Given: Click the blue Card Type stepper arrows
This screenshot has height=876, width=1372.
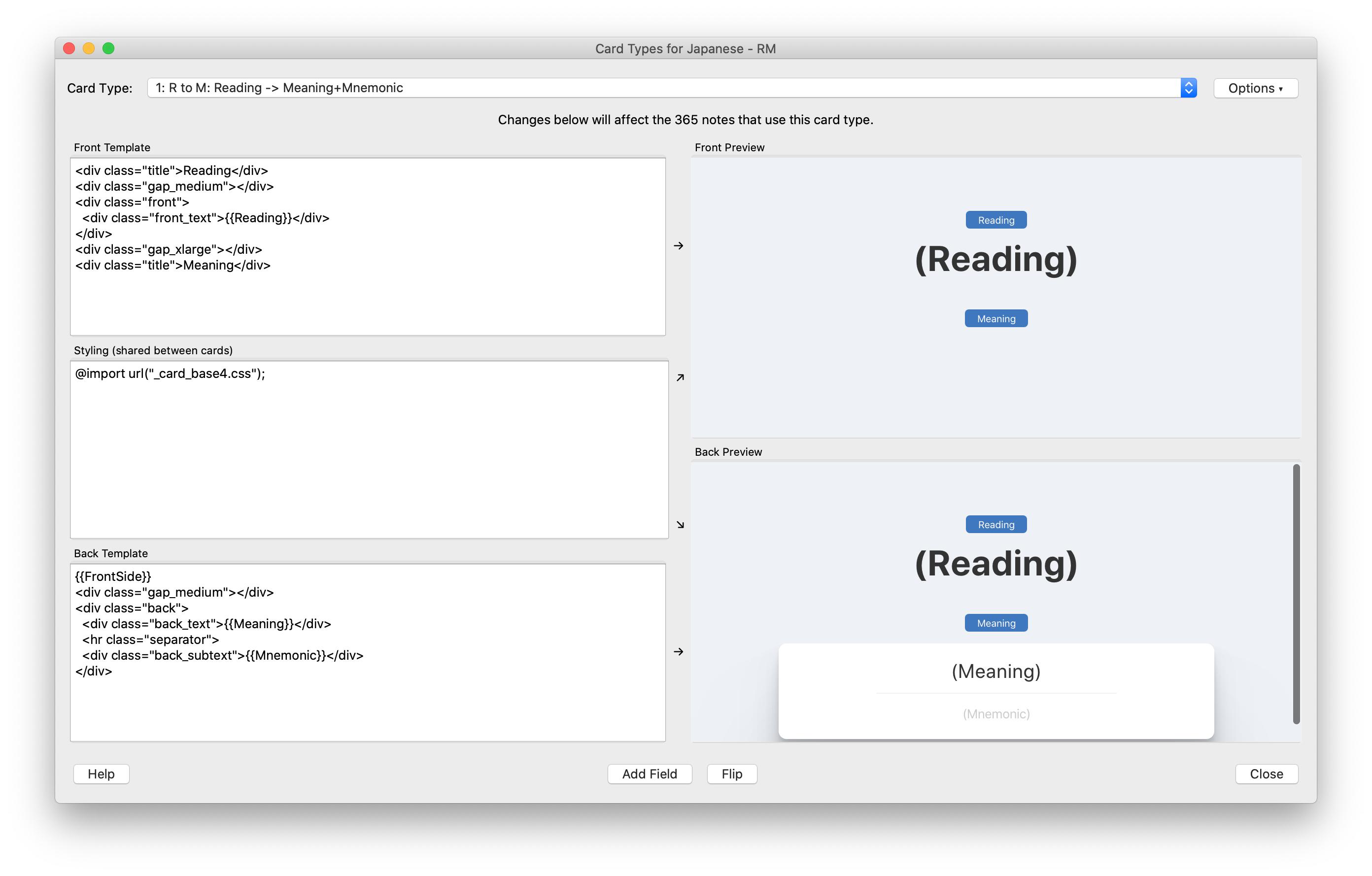Looking at the screenshot, I should 1188,88.
